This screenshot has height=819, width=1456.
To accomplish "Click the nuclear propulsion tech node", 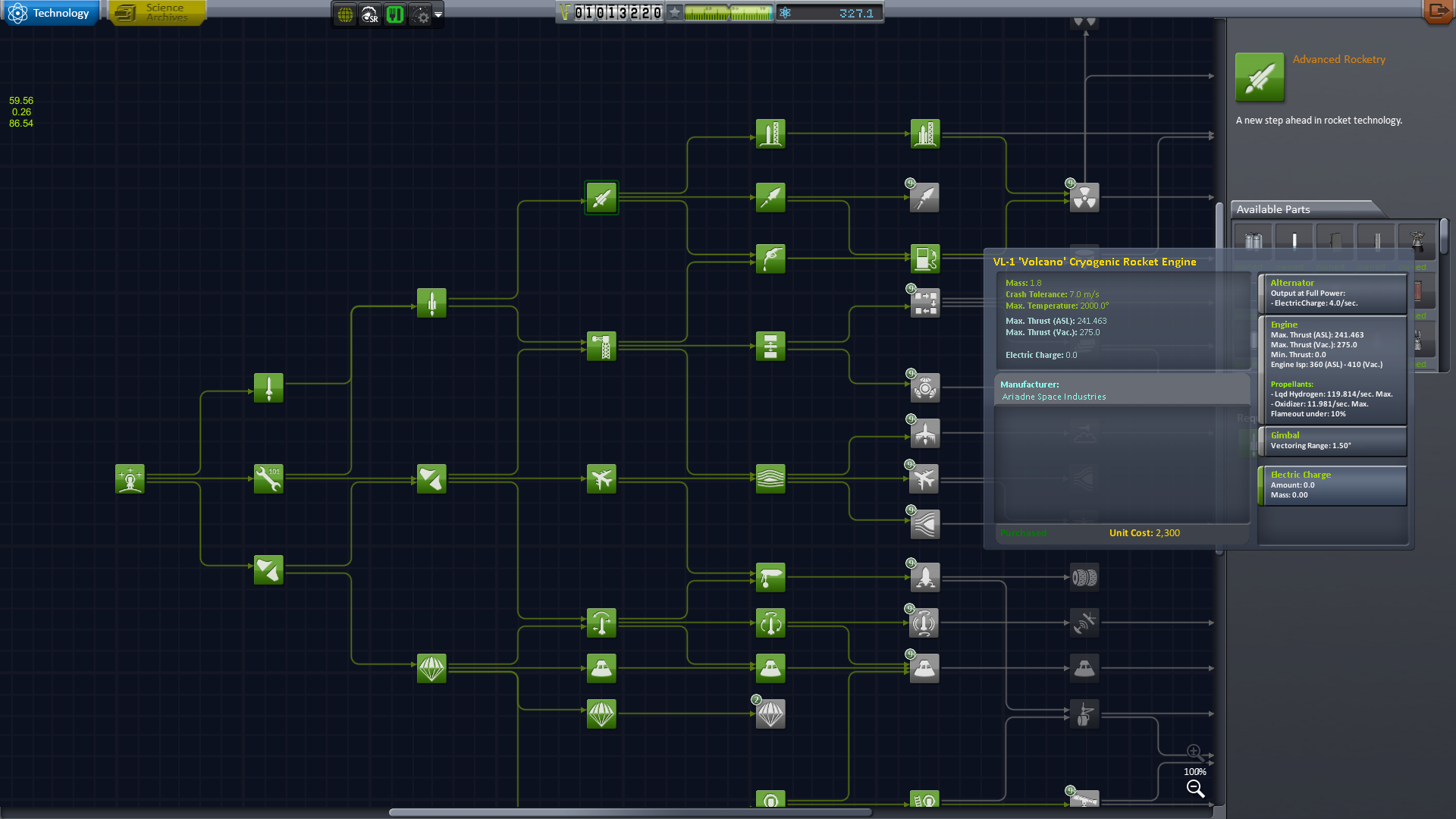I will point(1084,198).
